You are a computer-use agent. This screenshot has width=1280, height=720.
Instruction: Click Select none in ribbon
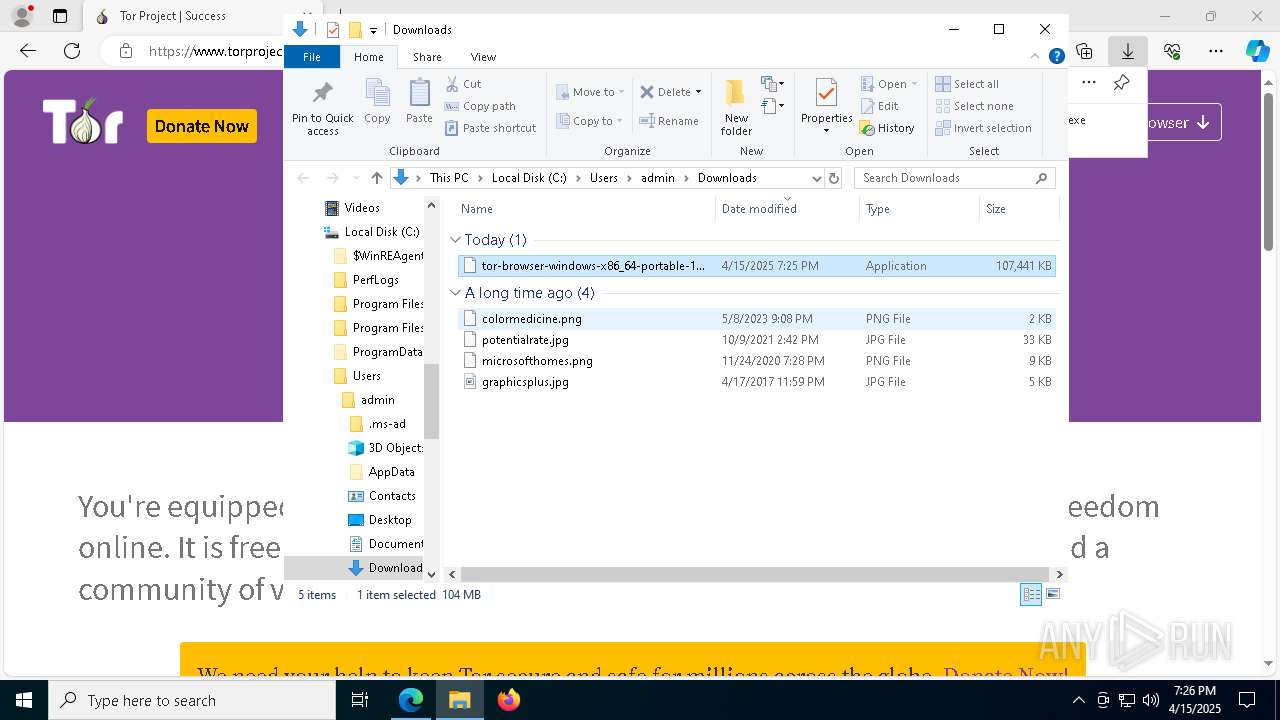tap(974, 106)
